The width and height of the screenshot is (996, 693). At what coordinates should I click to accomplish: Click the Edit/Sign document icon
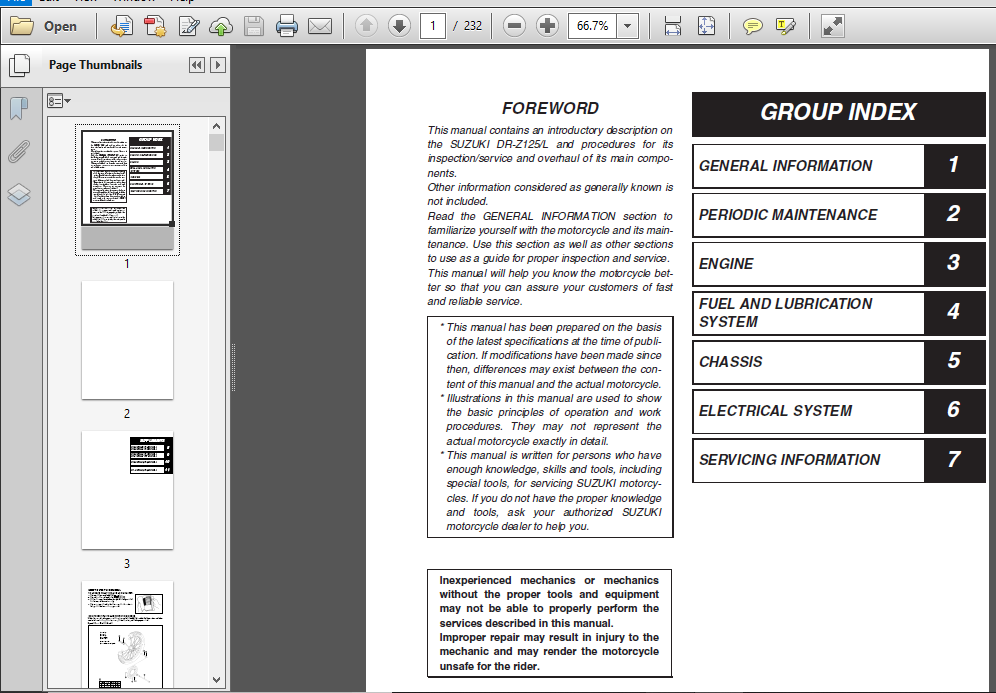click(189, 26)
